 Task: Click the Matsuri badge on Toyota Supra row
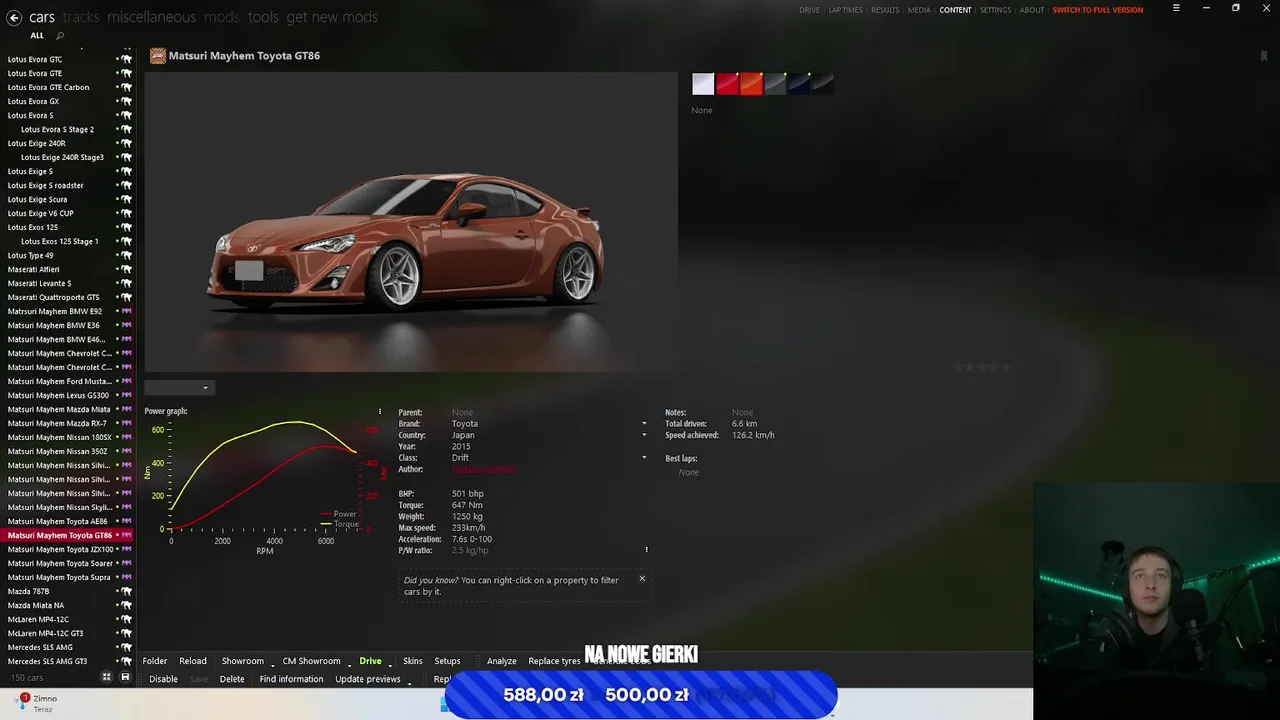[126, 577]
